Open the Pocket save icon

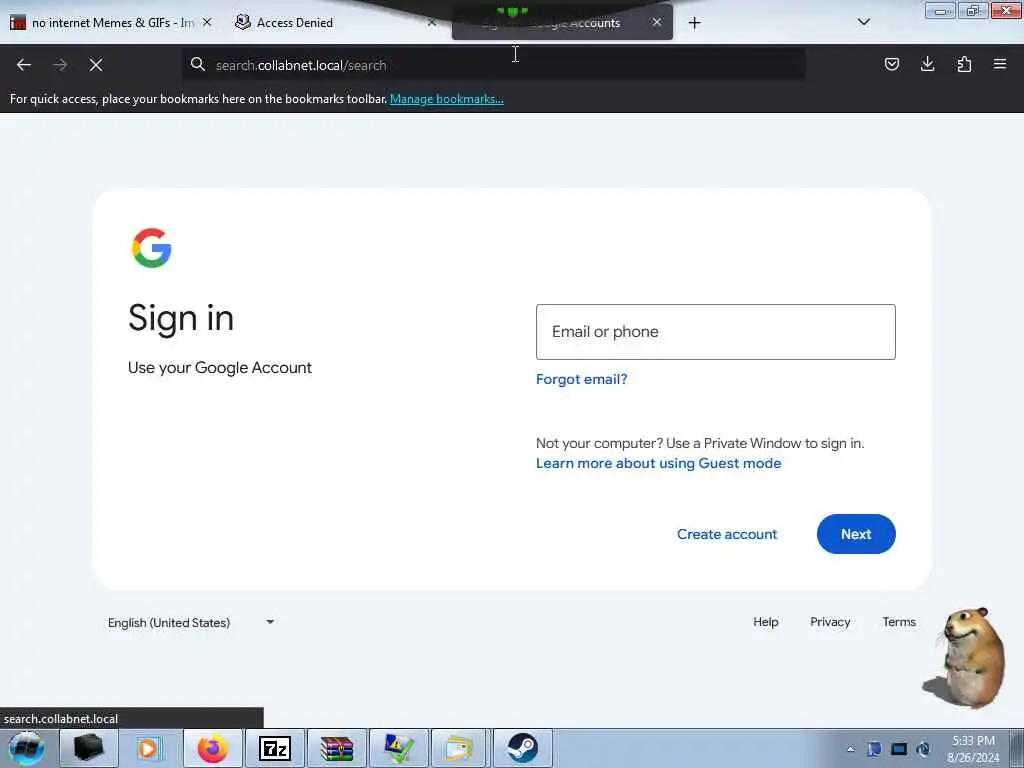[x=891, y=64]
